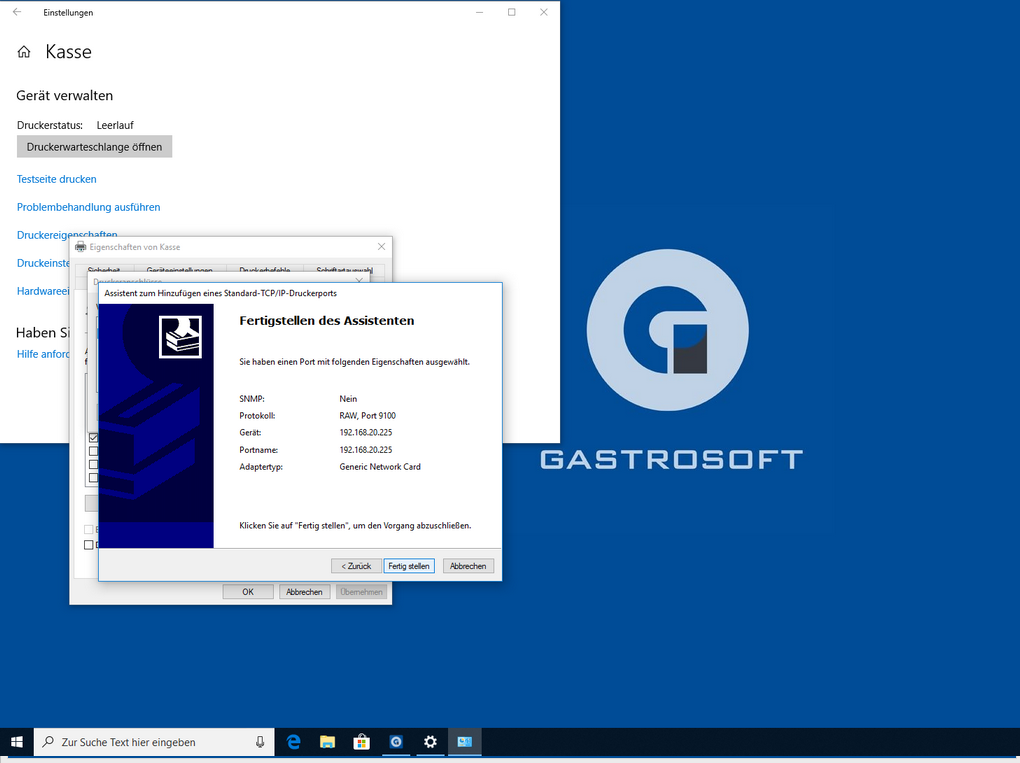
Task: Open the printer queue via Druckerwarteschlange öffnen
Action: (x=94, y=147)
